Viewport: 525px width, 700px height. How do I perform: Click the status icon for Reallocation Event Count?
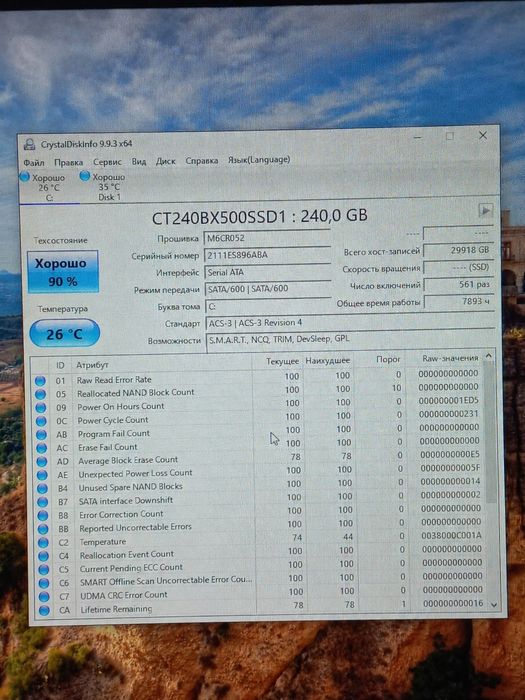tap(43, 556)
